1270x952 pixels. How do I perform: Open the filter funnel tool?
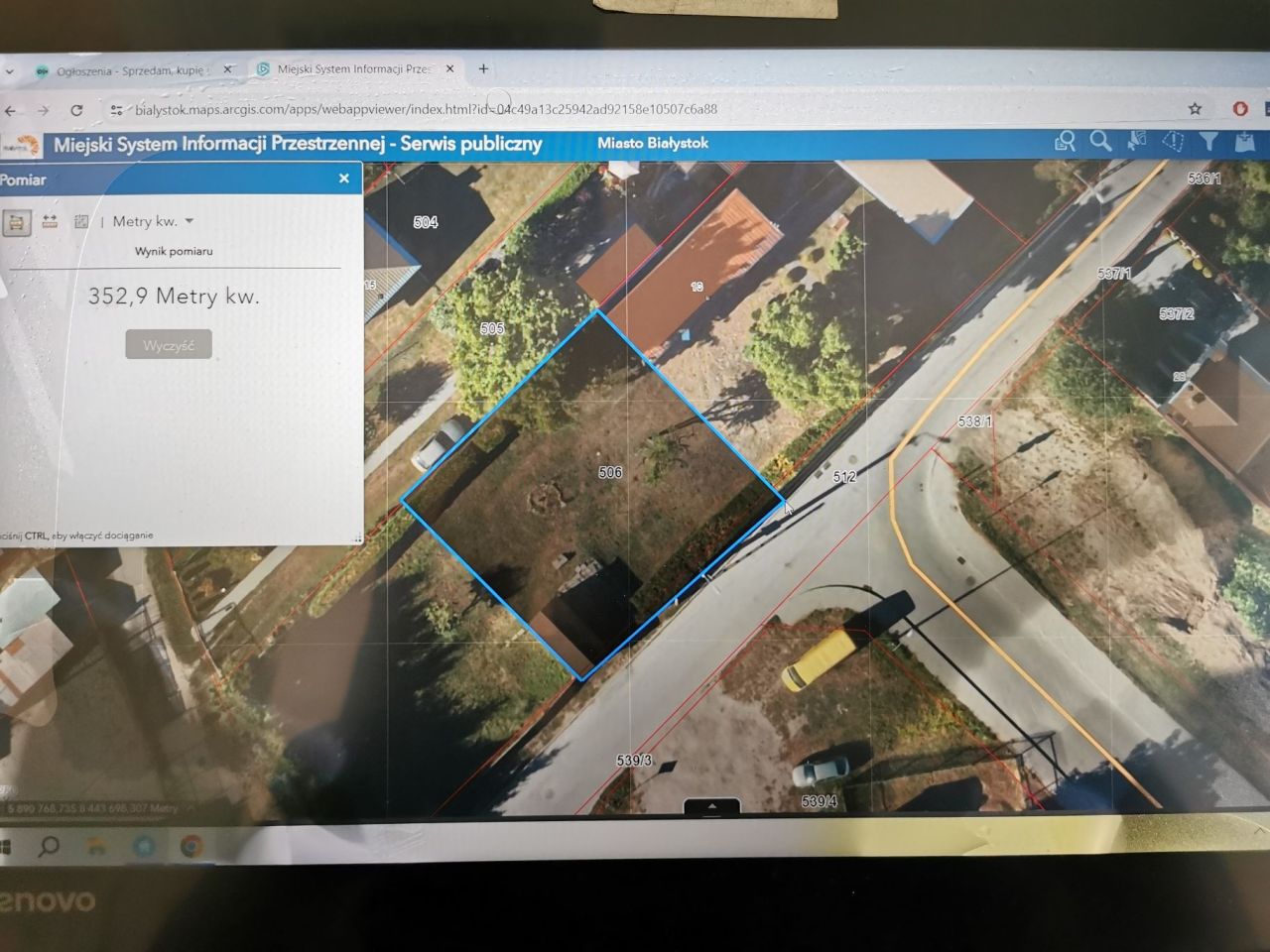(1208, 142)
